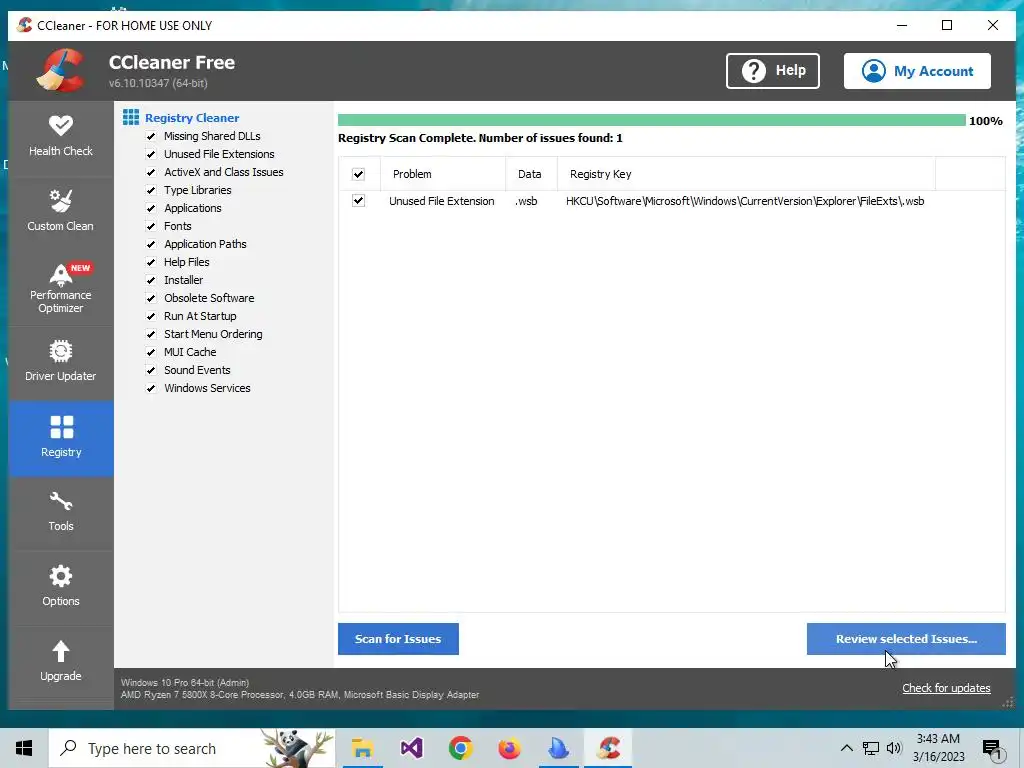
Task: Click the Help button
Action: click(x=773, y=71)
